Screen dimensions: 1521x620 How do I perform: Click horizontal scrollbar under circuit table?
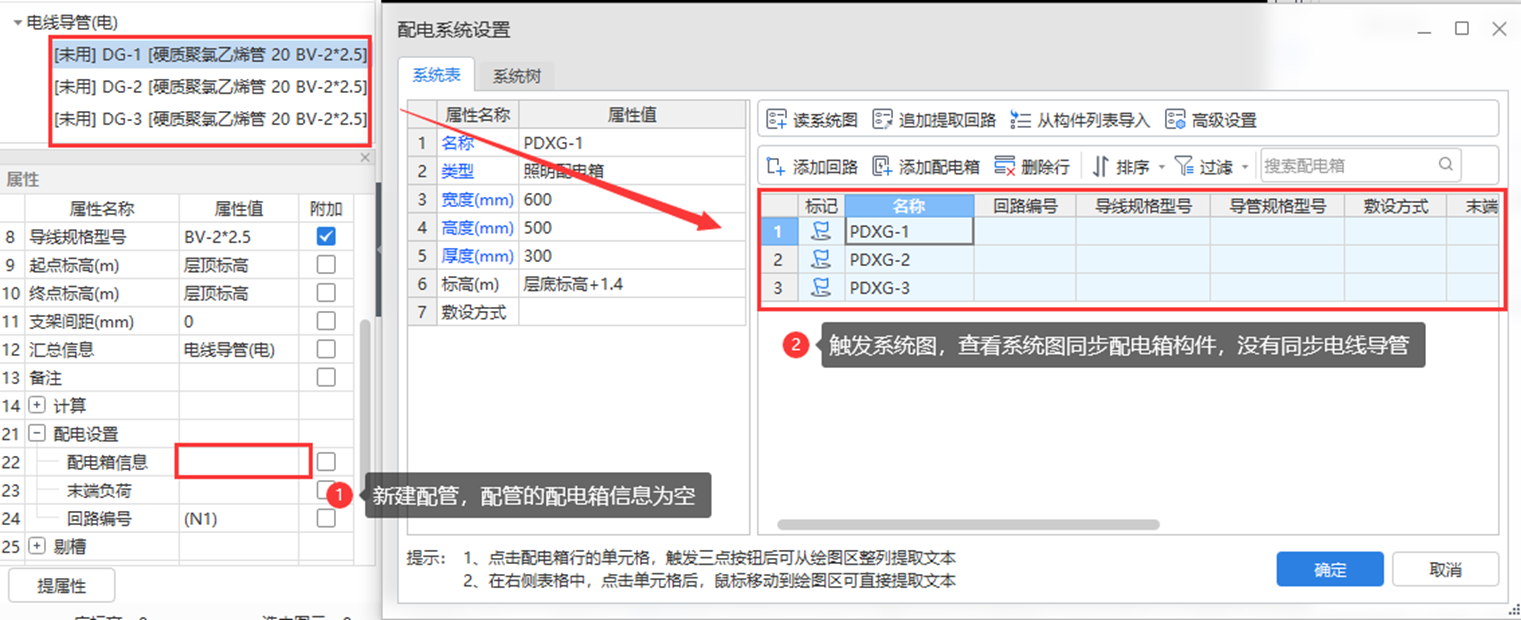[x=967, y=524]
